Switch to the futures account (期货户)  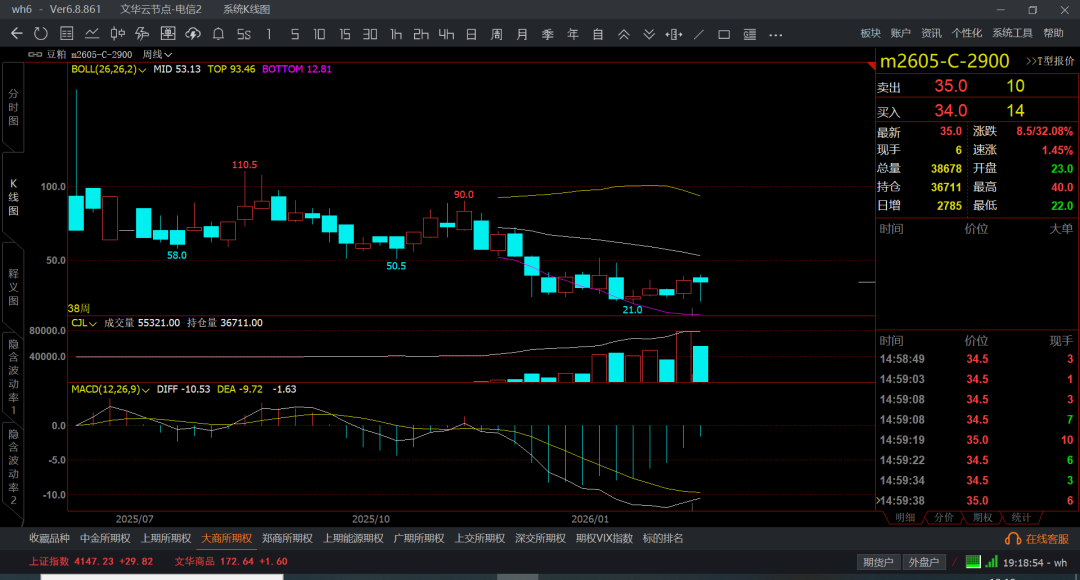tap(879, 562)
